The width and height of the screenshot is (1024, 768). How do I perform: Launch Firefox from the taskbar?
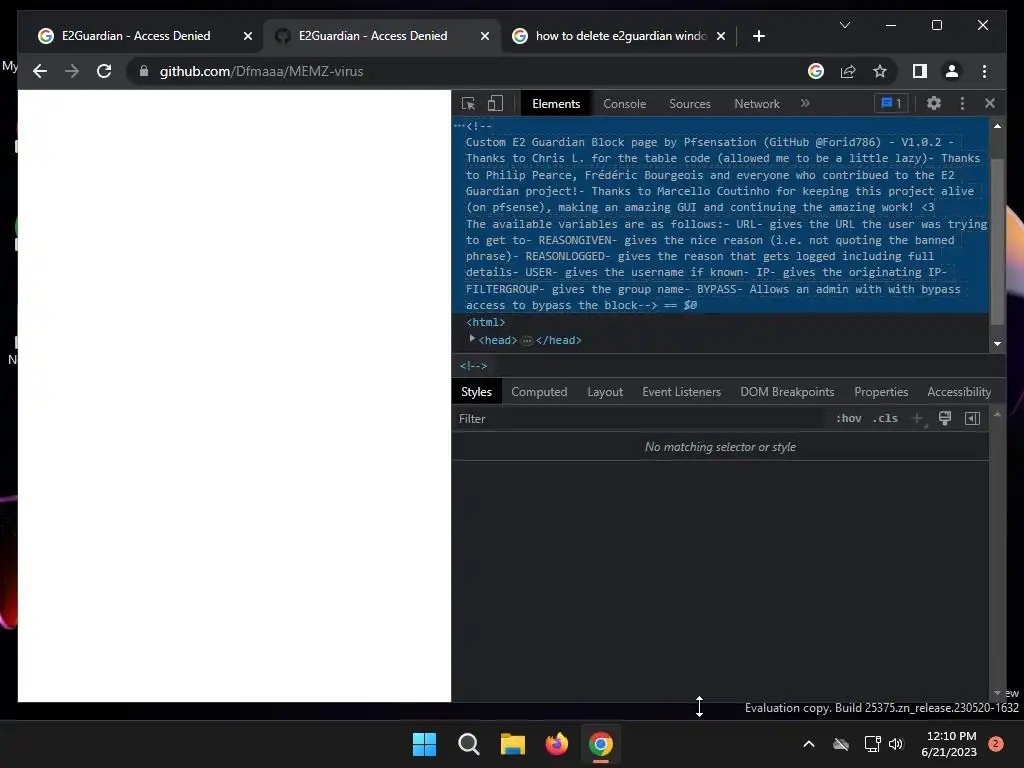tap(556, 744)
